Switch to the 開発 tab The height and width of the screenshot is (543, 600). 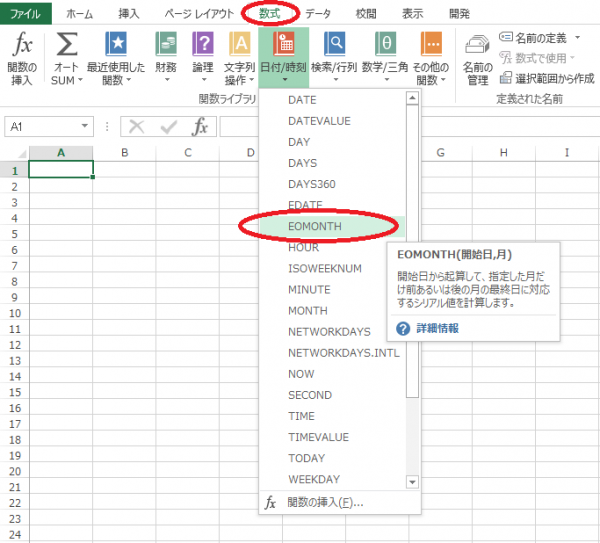459,14
